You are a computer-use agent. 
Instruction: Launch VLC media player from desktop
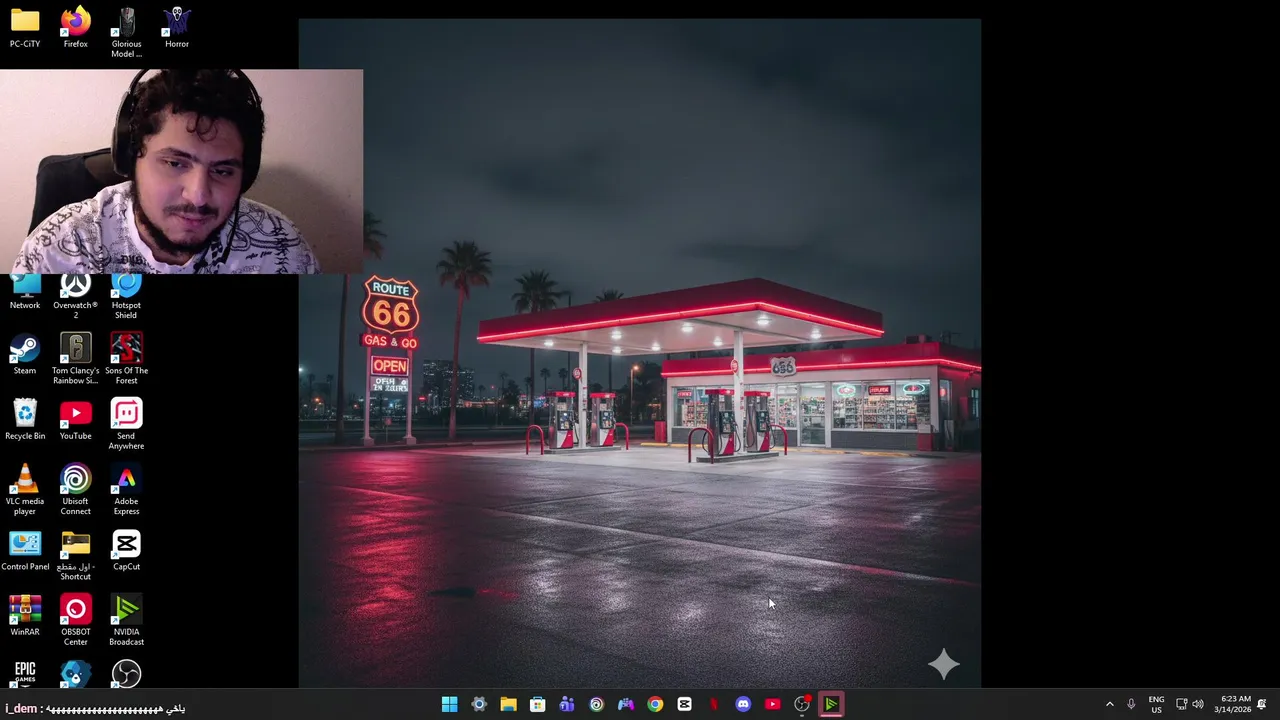click(x=25, y=490)
